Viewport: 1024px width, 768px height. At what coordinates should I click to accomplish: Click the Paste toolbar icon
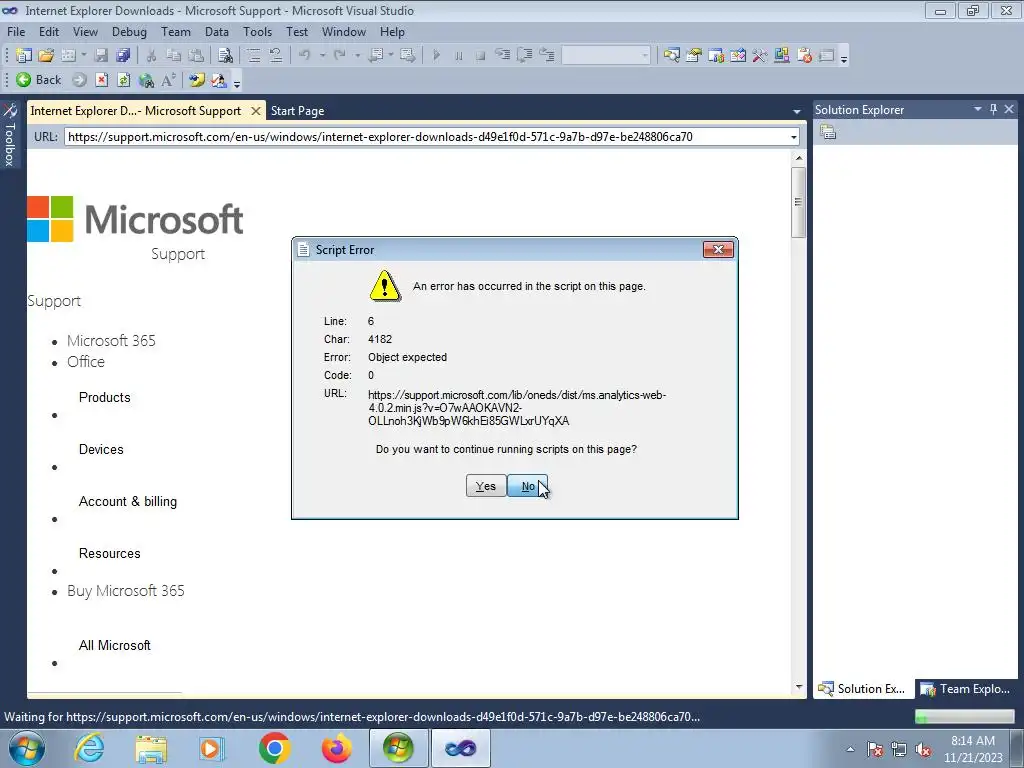pos(195,56)
